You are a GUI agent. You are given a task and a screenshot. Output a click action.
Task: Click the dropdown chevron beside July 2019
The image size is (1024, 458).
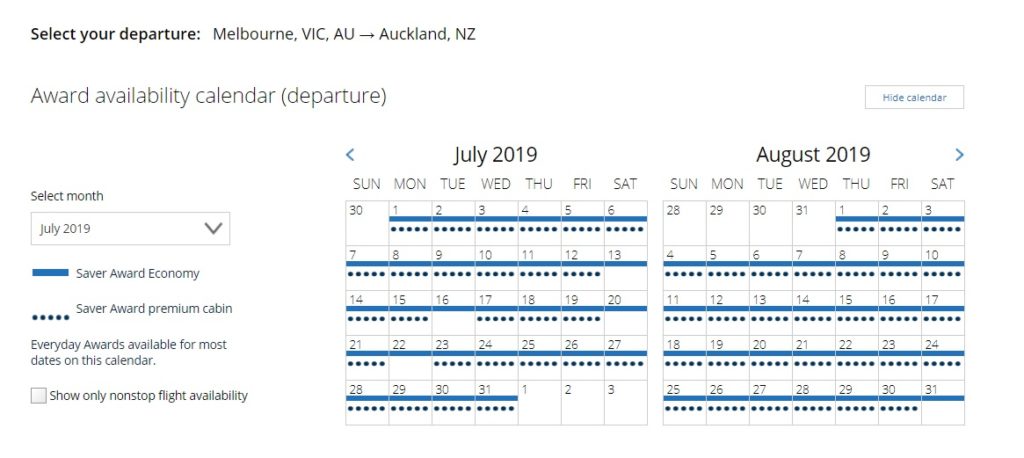(x=213, y=229)
